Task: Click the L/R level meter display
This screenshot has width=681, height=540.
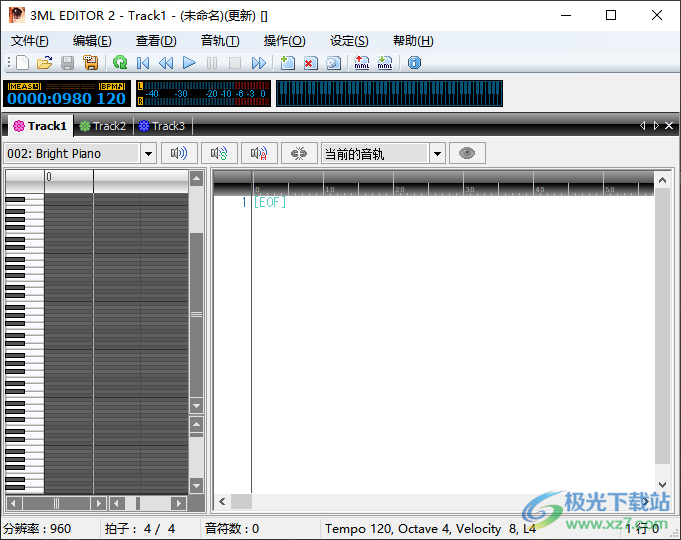Action: (x=203, y=93)
